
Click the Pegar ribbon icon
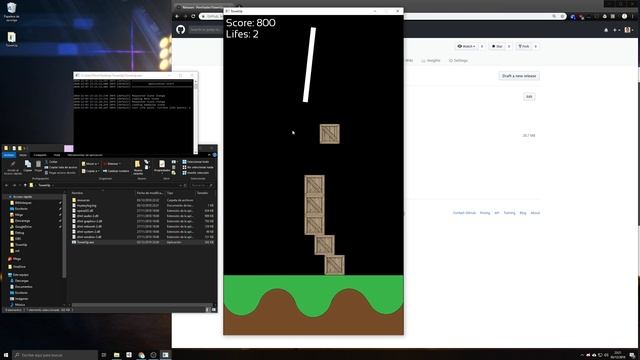click(x=38, y=166)
